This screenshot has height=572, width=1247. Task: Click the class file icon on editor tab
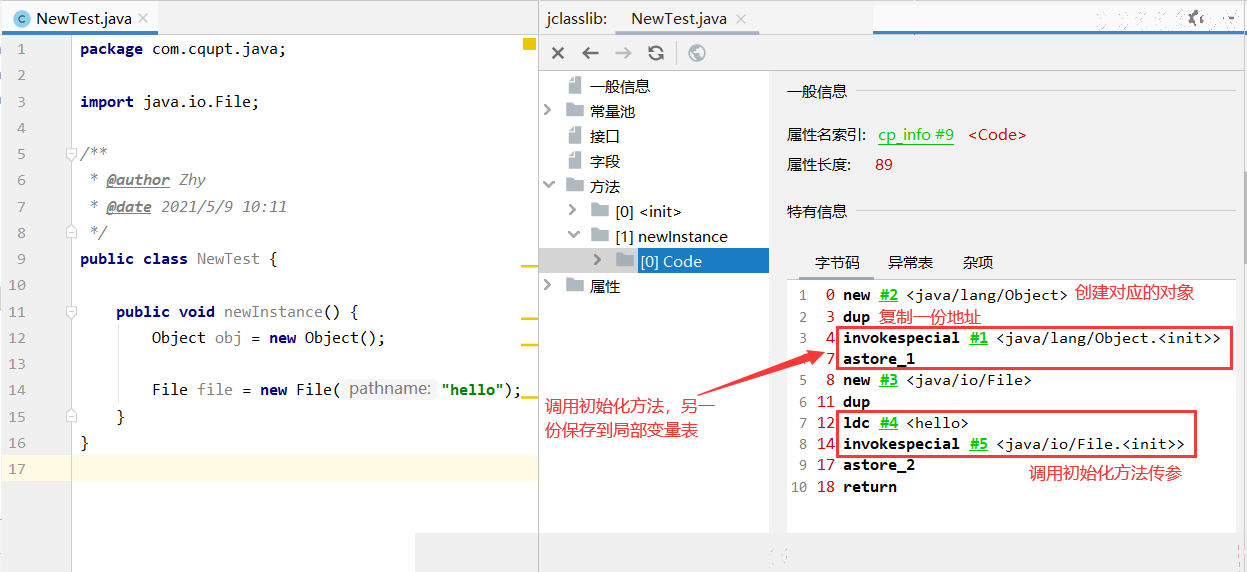click(x=21, y=18)
